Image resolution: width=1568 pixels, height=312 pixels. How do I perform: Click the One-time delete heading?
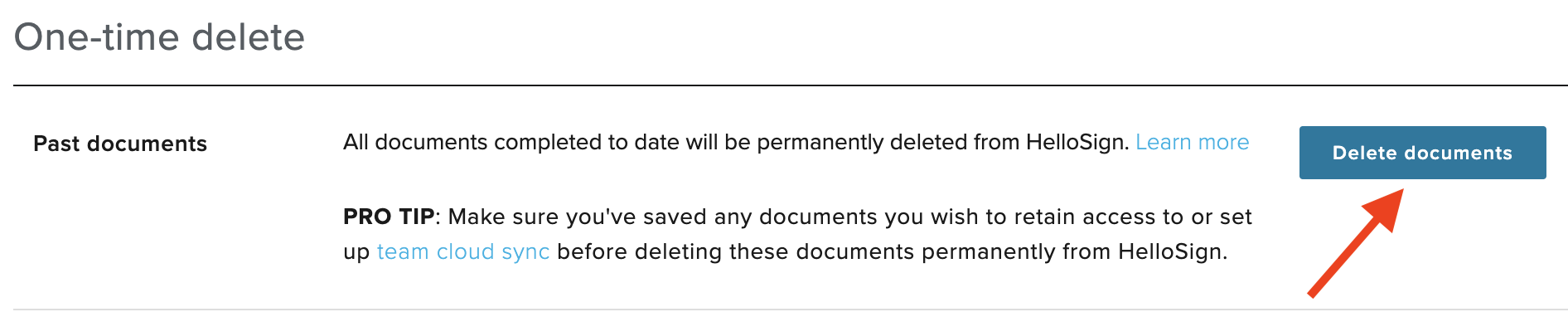point(159,37)
